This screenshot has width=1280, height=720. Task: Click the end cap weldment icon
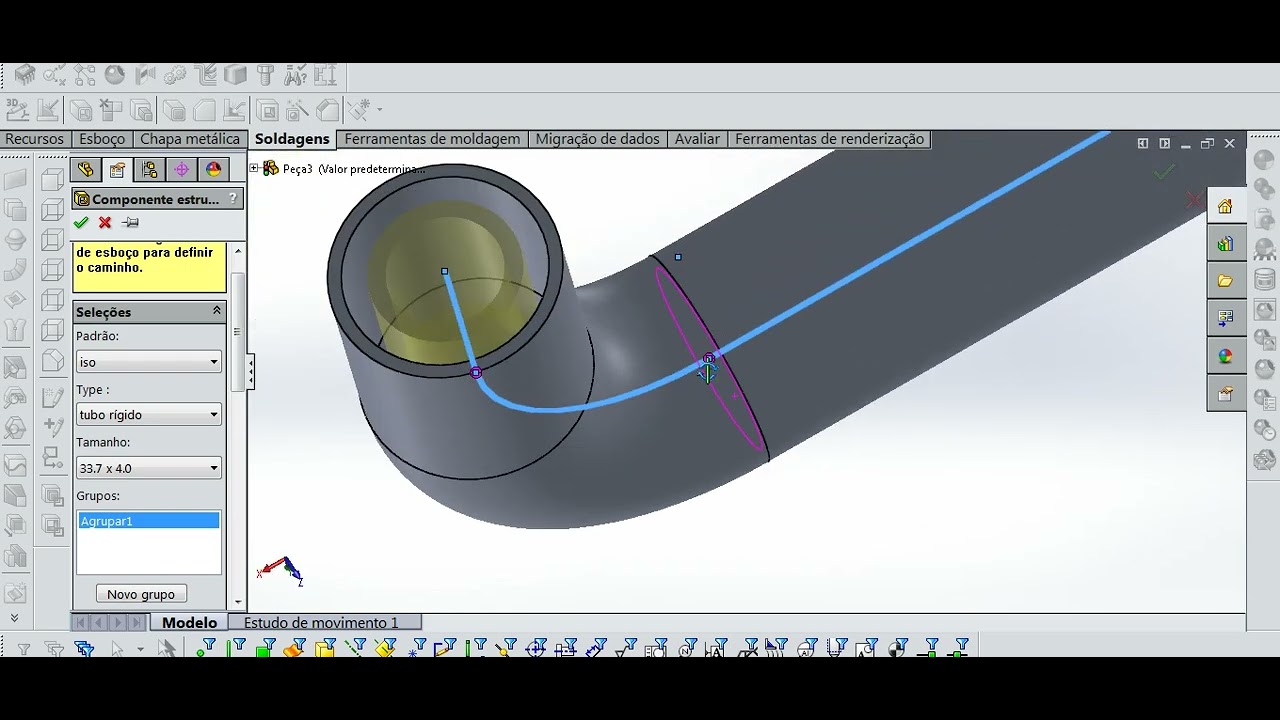point(174,109)
